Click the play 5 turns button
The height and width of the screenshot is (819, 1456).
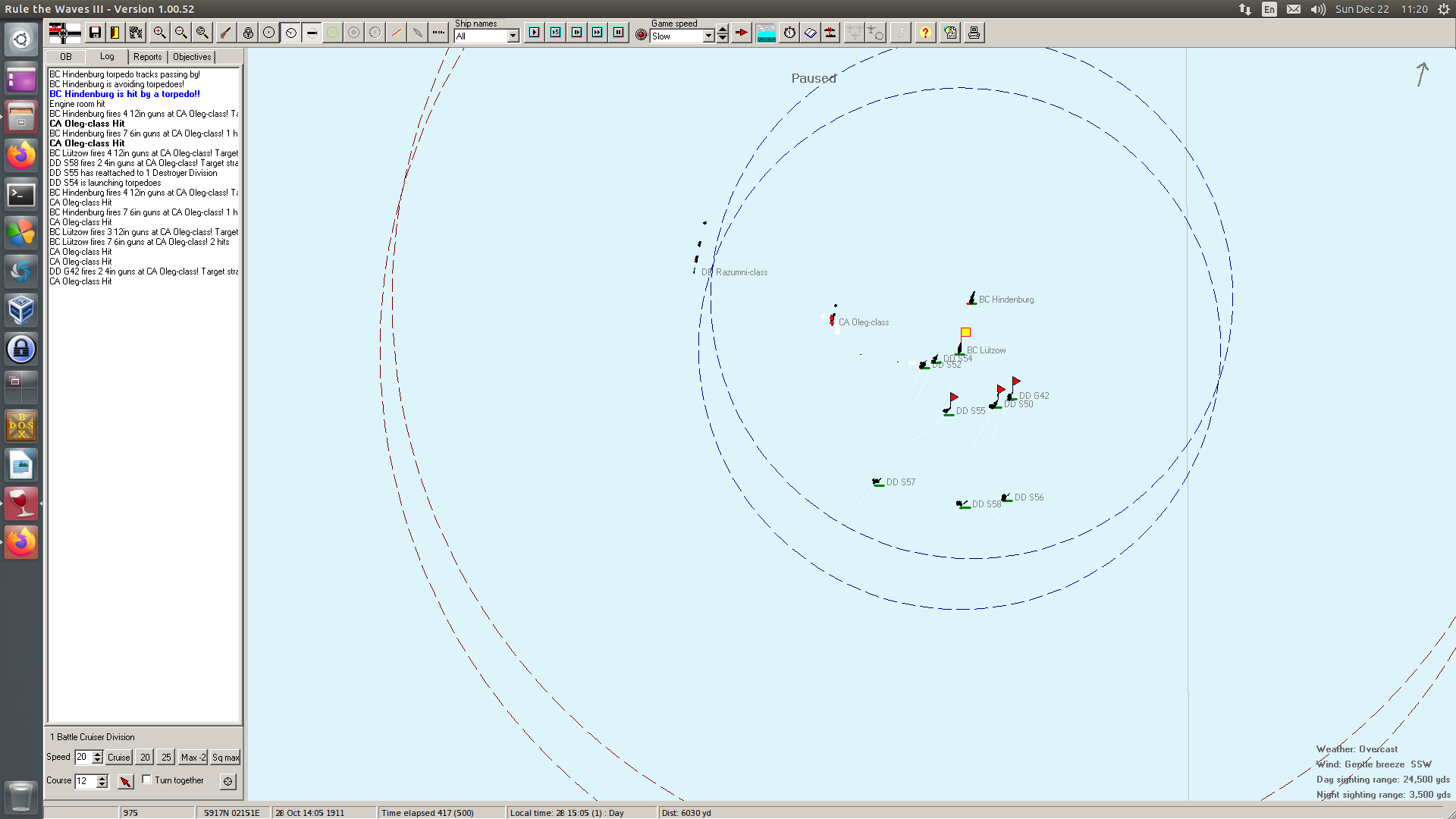point(556,33)
